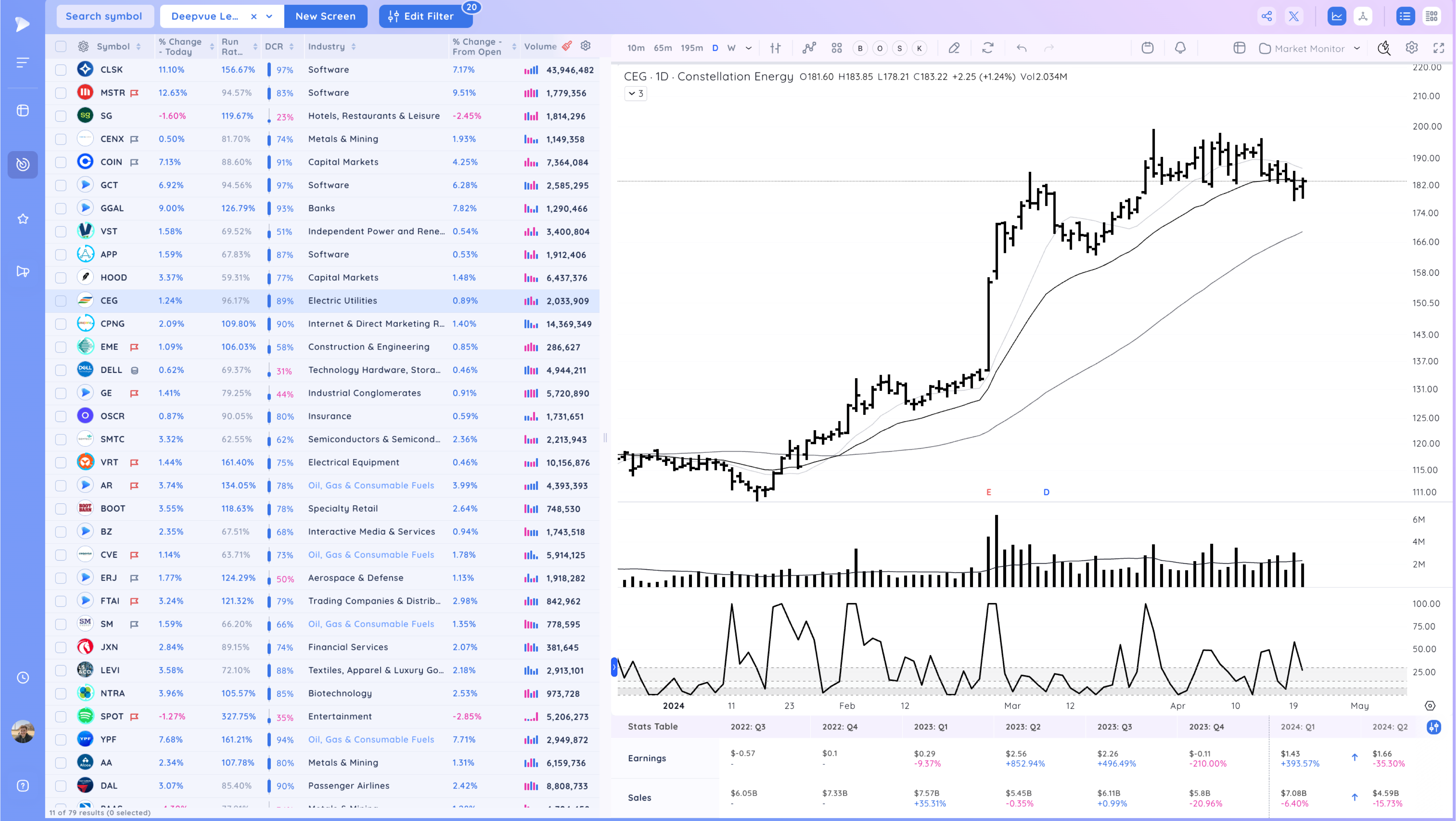This screenshot has height=821, width=1456.
Task: Open the sidebar menu lines icon
Action: [23, 62]
